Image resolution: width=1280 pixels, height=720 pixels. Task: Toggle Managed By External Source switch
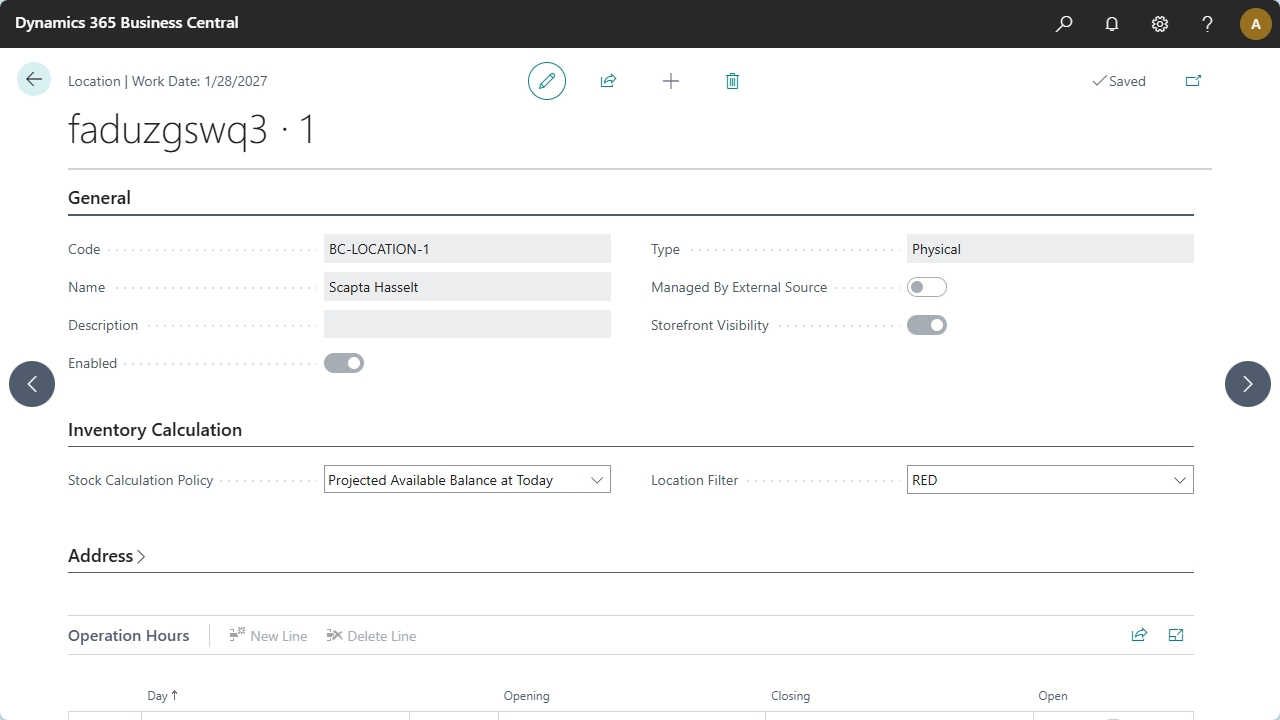(926, 288)
